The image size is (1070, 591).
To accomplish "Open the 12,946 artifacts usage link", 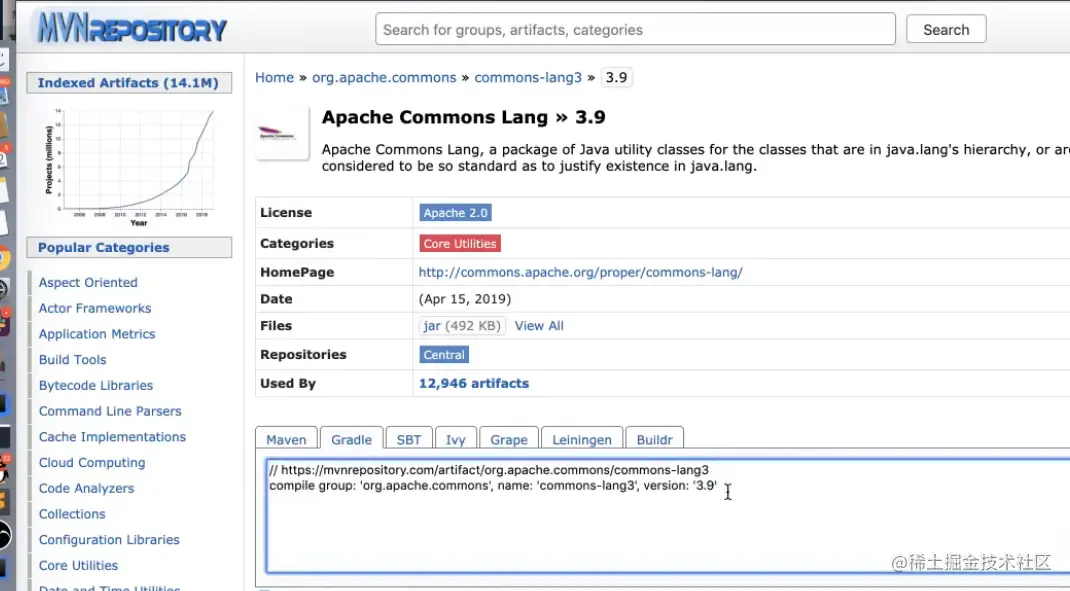I will click(474, 383).
